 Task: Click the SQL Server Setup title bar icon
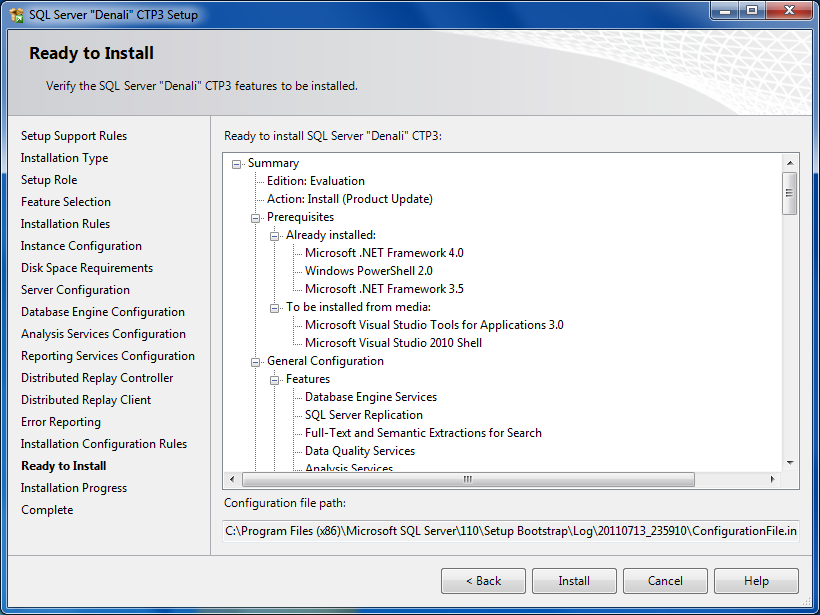[x=17, y=15]
